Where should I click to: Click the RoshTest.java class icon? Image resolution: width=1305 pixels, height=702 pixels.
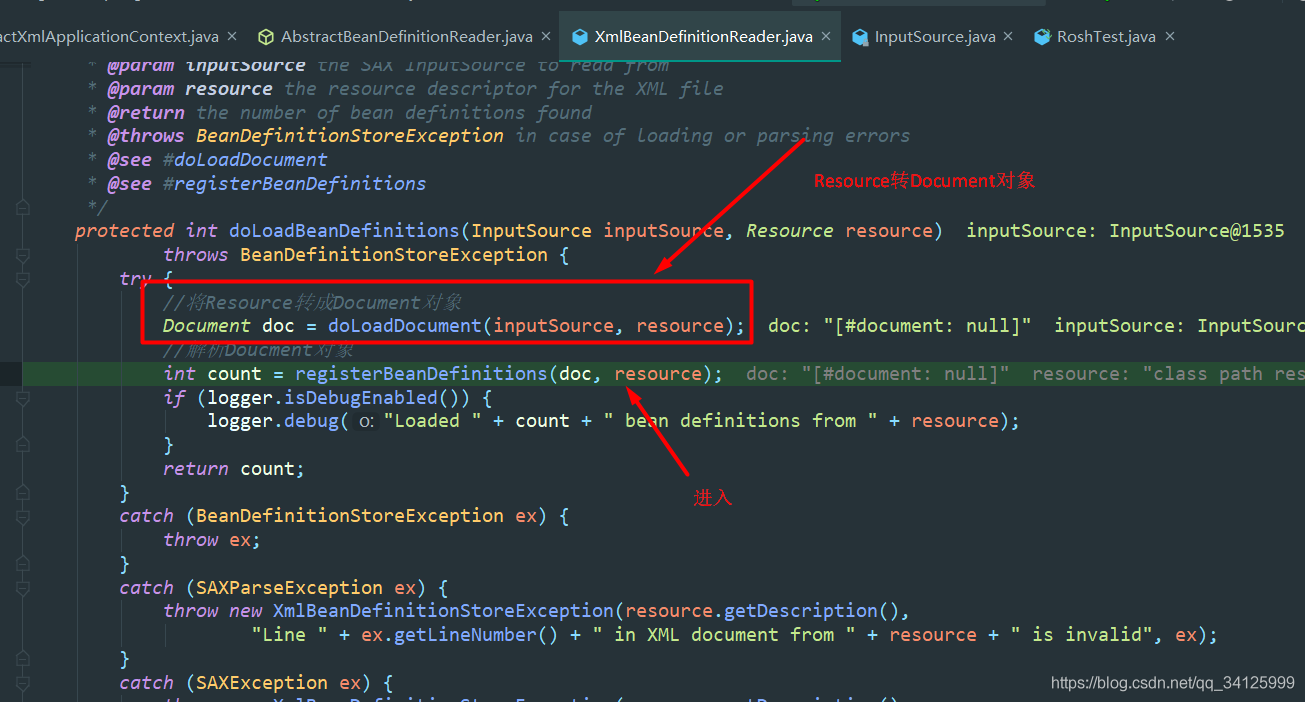tap(1043, 37)
